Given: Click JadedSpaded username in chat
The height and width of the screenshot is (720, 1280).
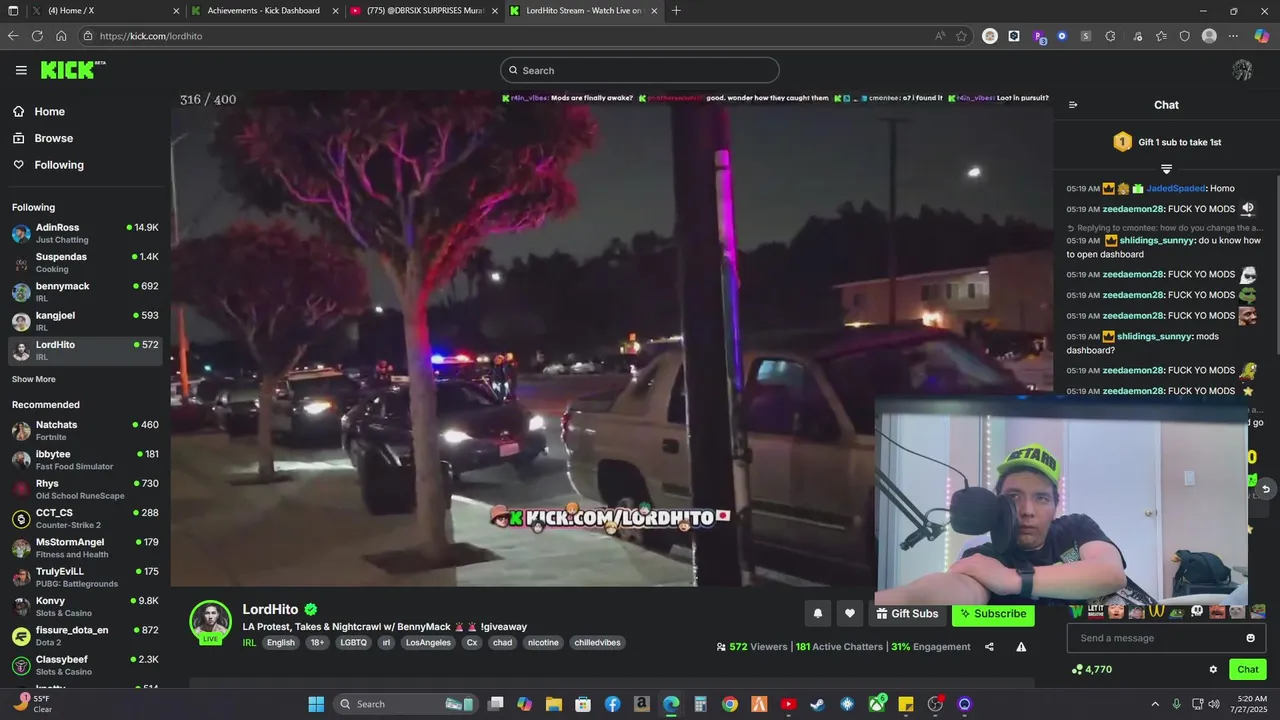Looking at the screenshot, I should 1176,189.
